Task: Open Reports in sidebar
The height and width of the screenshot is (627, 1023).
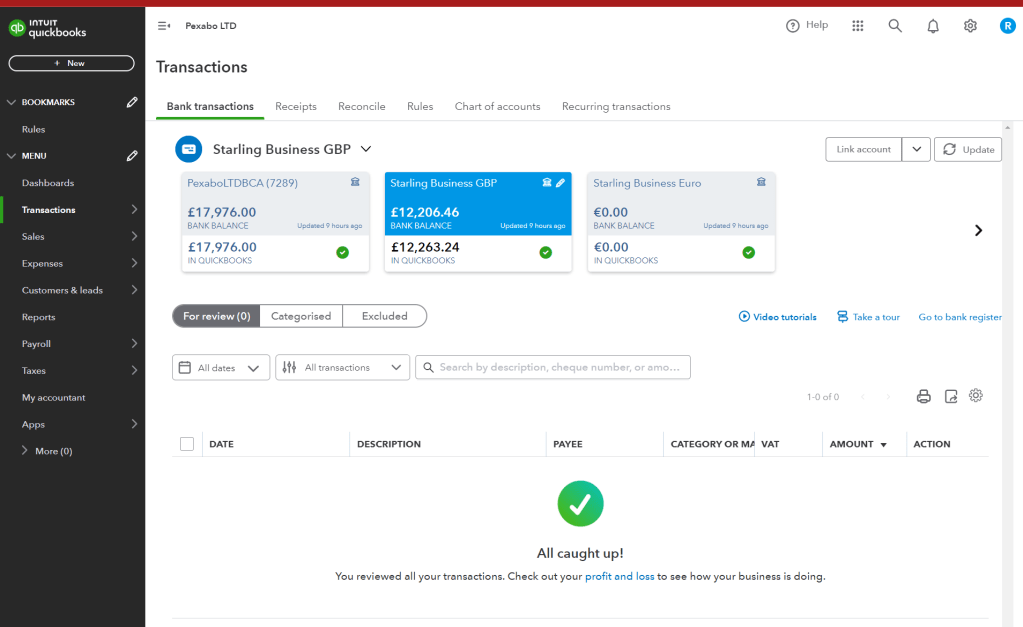Action: pos(38,317)
